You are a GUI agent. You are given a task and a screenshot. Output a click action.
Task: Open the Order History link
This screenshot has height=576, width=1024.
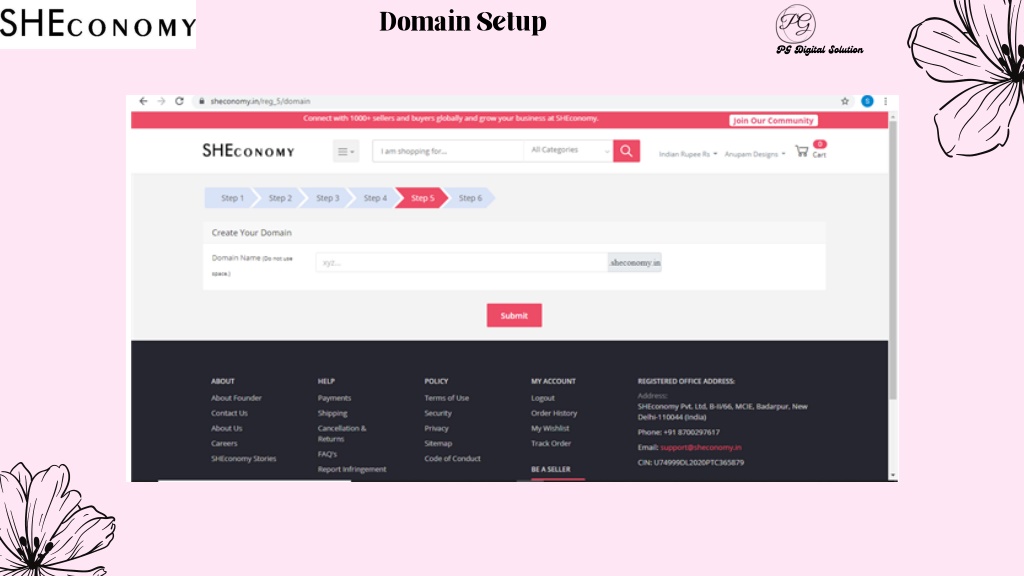[x=554, y=413]
